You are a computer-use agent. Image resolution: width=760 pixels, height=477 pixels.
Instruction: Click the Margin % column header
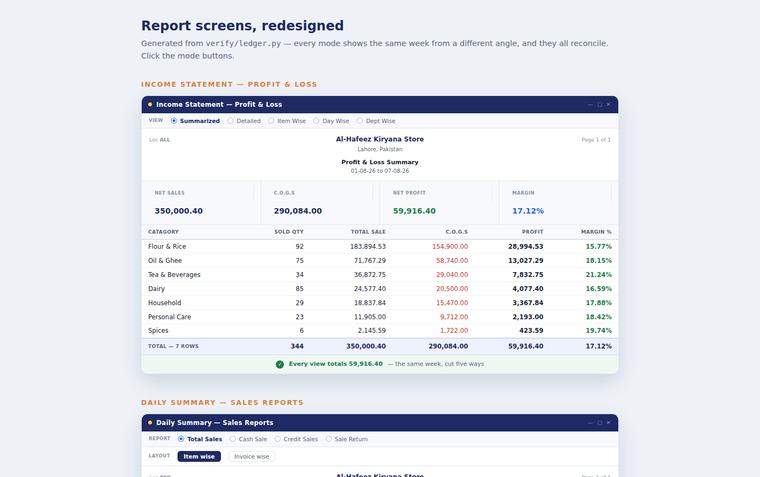pos(596,232)
